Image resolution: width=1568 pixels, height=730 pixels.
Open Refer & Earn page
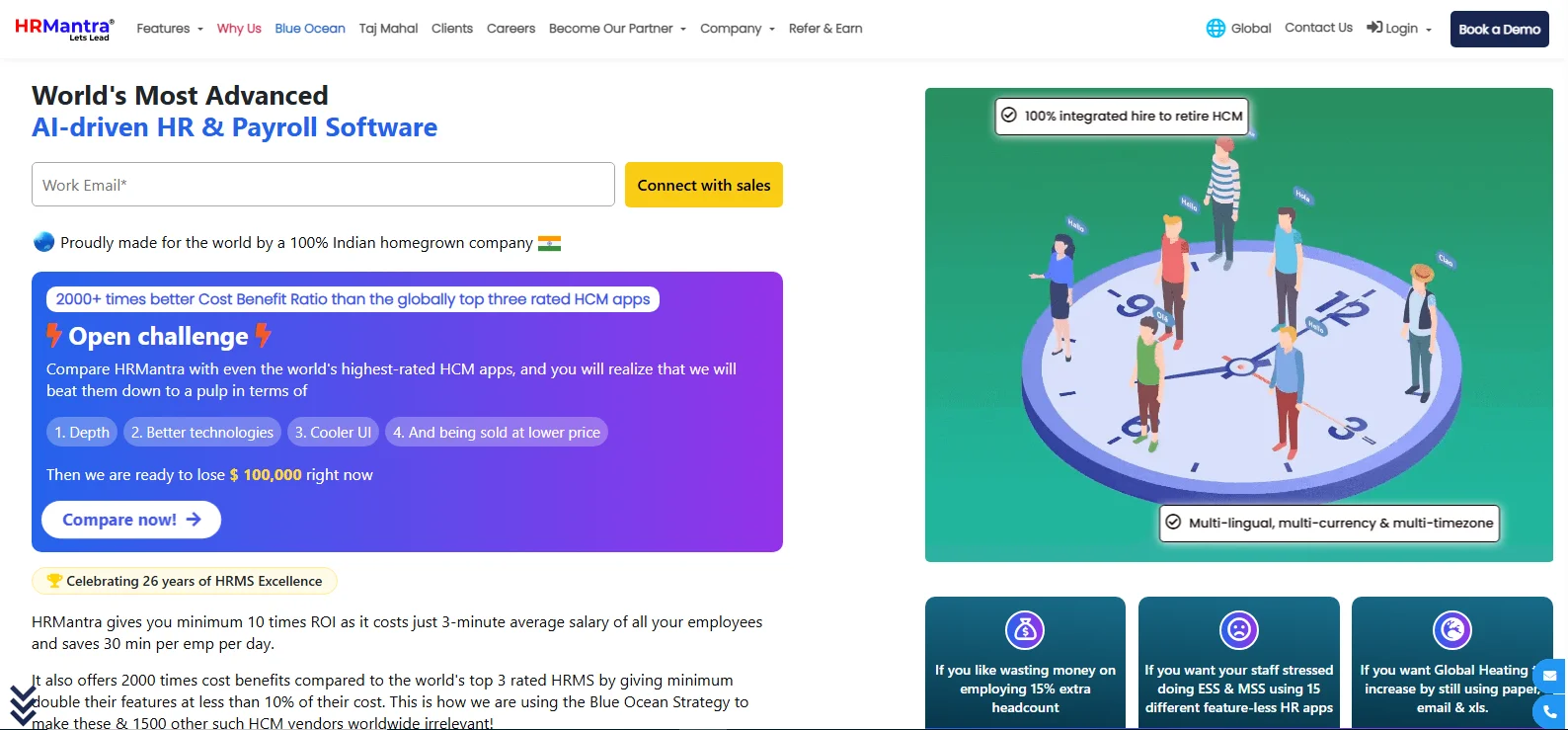pyautogui.click(x=825, y=29)
